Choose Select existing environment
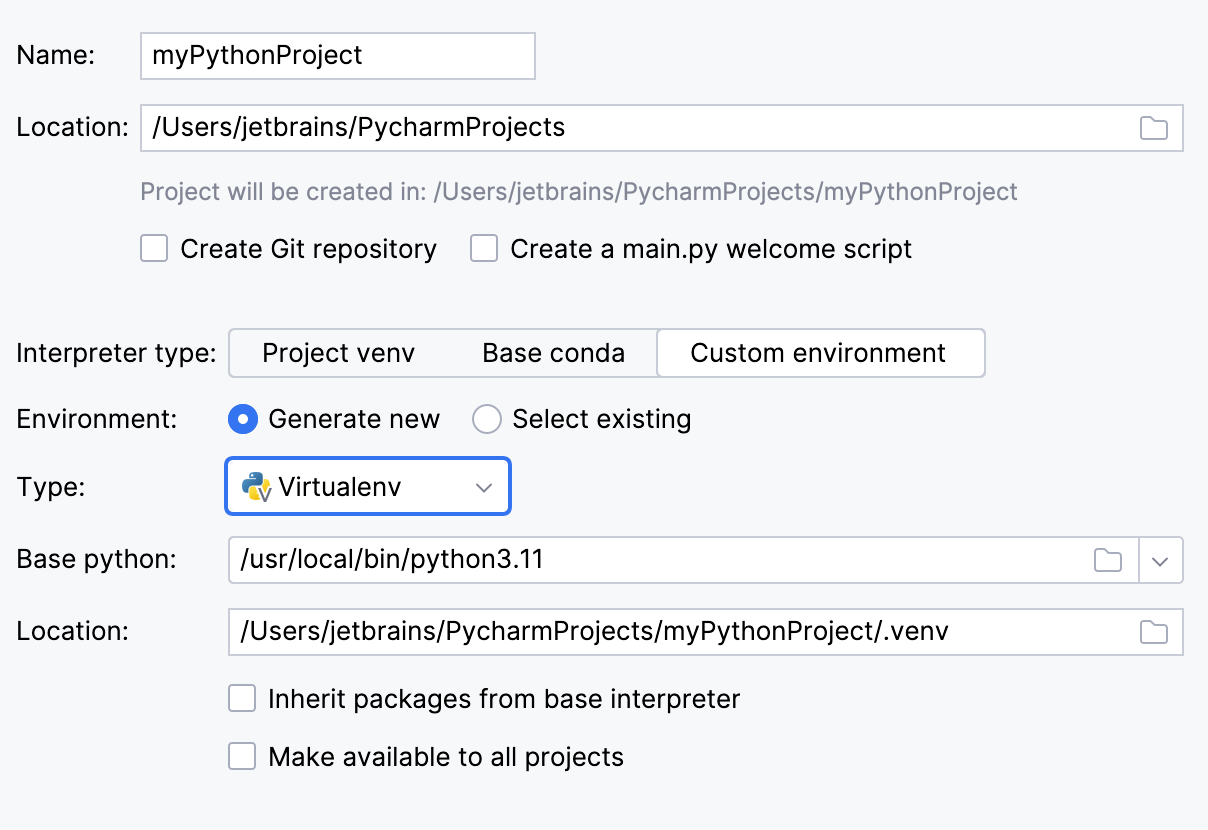This screenshot has height=830, width=1208. click(487, 419)
